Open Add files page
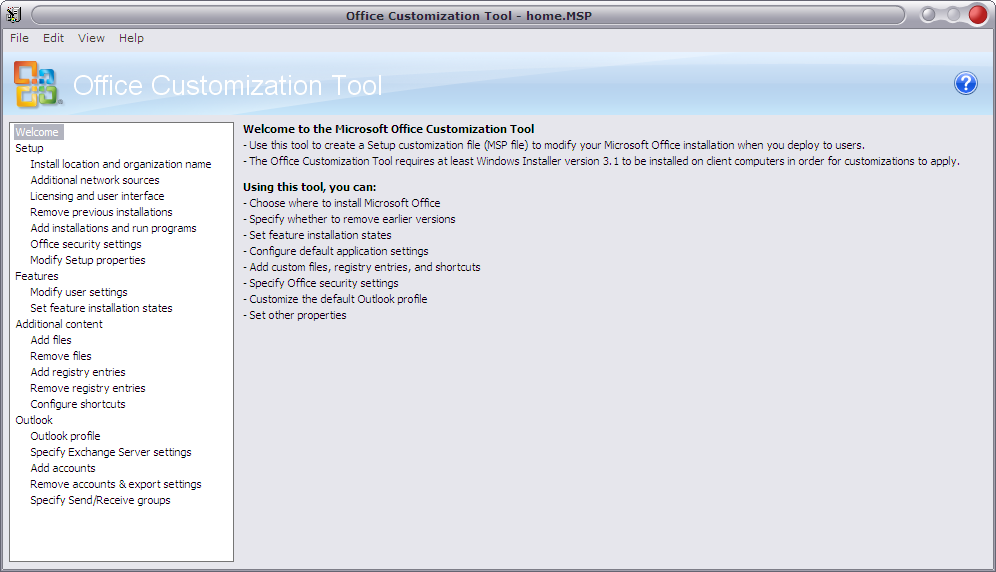This screenshot has height=572, width=996. click(51, 340)
